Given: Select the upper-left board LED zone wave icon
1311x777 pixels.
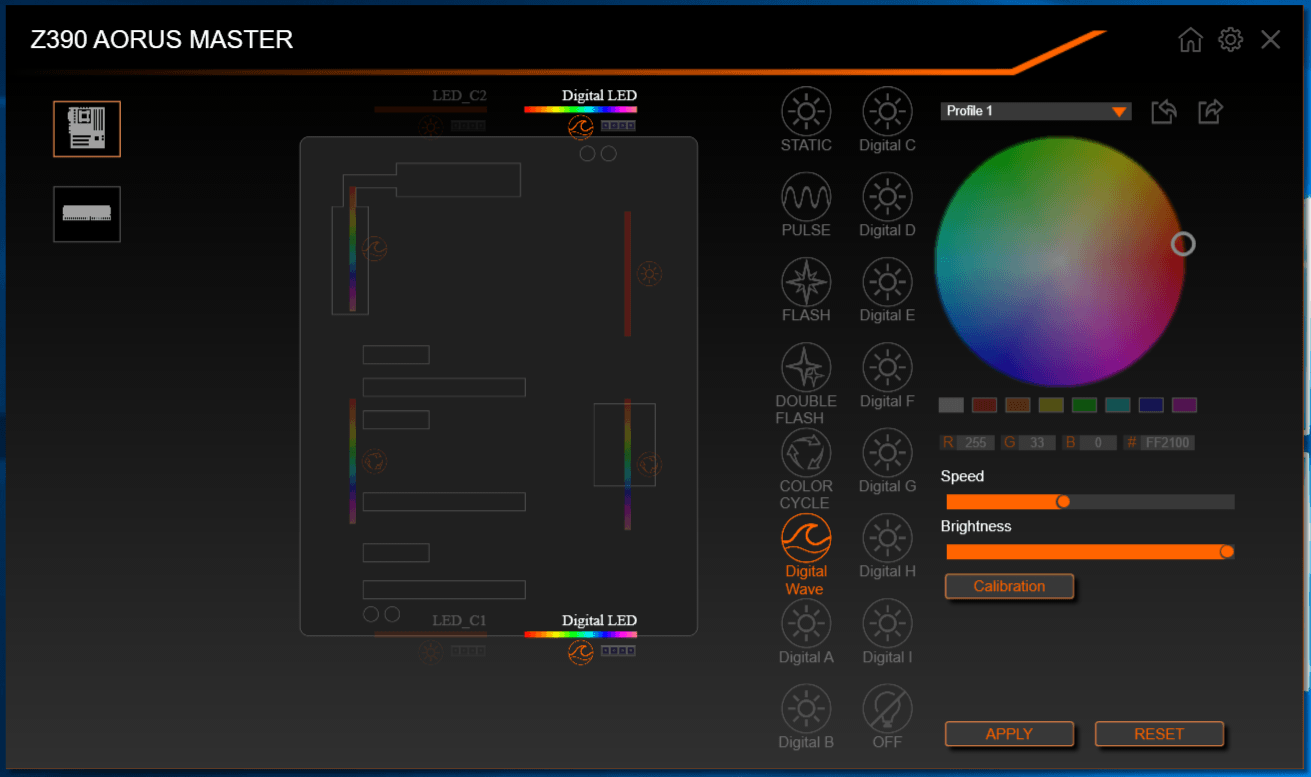Looking at the screenshot, I should click(x=375, y=248).
